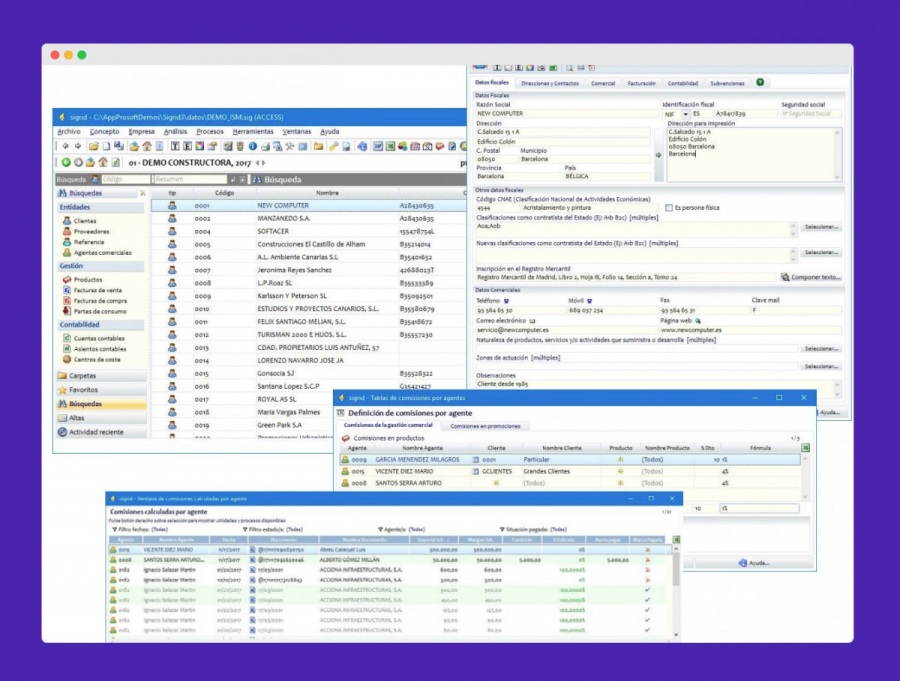This screenshot has height=681, width=900.
Task: Select the Carpetas sidebar section
Action: point(101,376)
